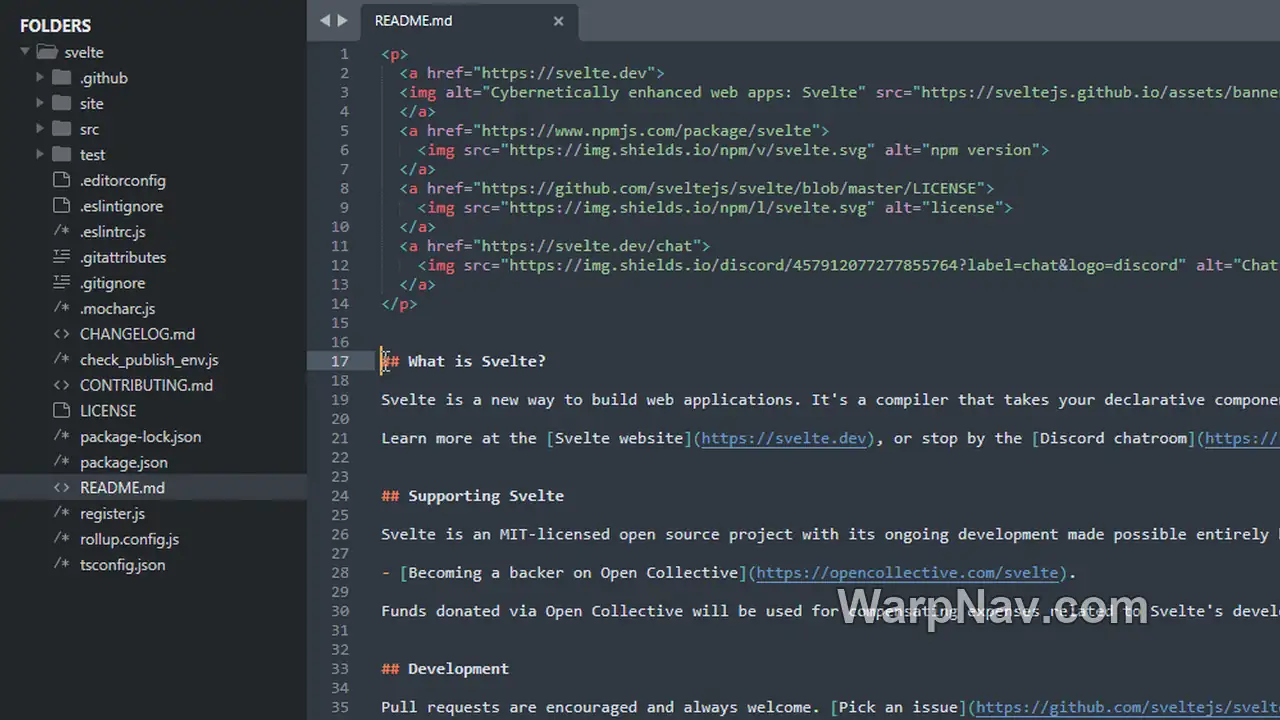Click line number 24 in the gutter
This screenshot has height=720, width=1280.
pyautogui.click(x=340, y=496)
